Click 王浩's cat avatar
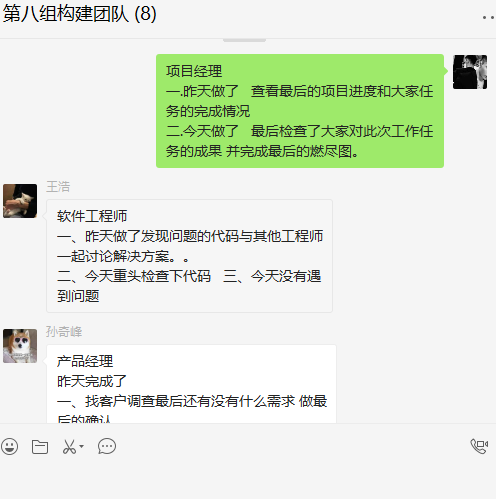 click(x=20, y=201)
